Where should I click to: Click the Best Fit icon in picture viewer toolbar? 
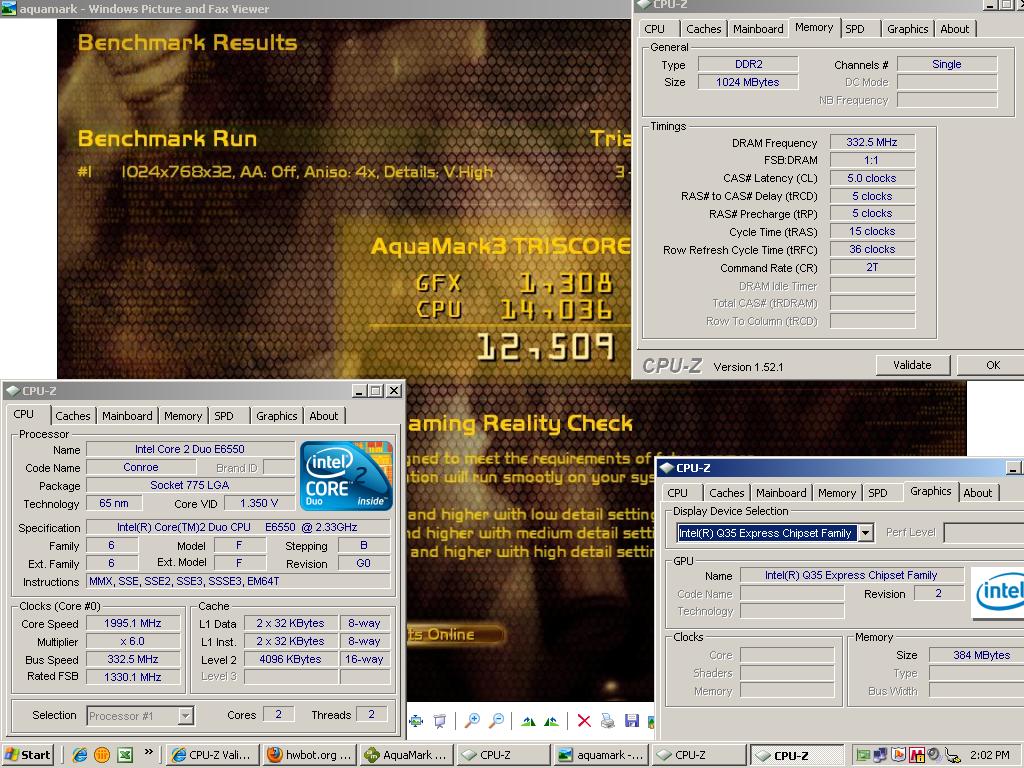coord(416,721)
